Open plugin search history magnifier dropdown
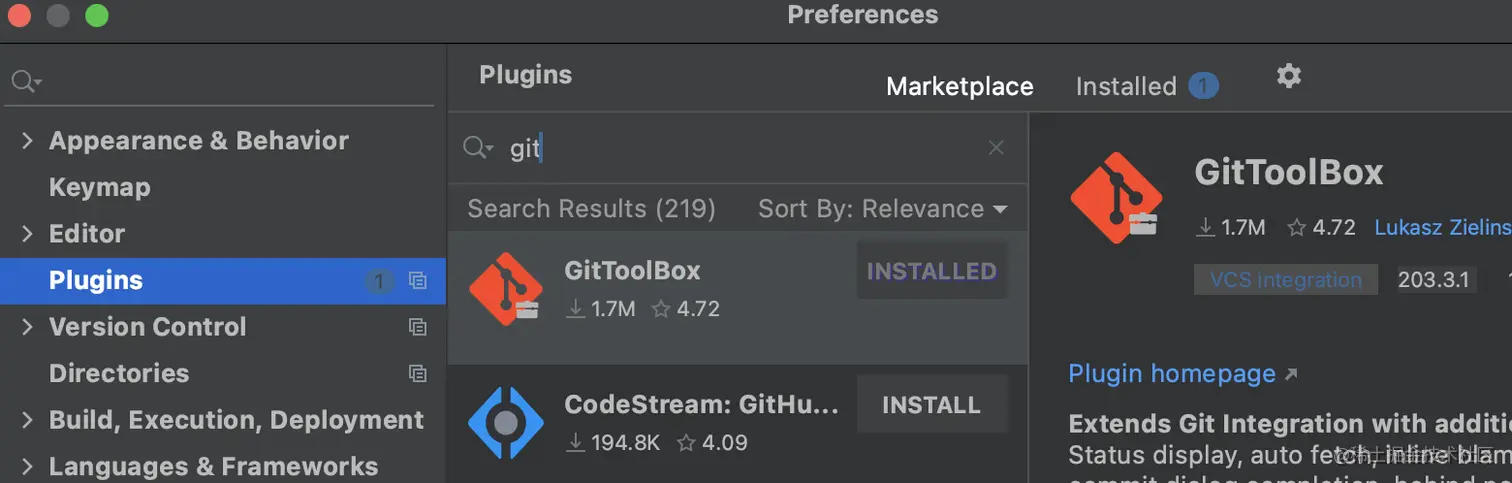 478,148
